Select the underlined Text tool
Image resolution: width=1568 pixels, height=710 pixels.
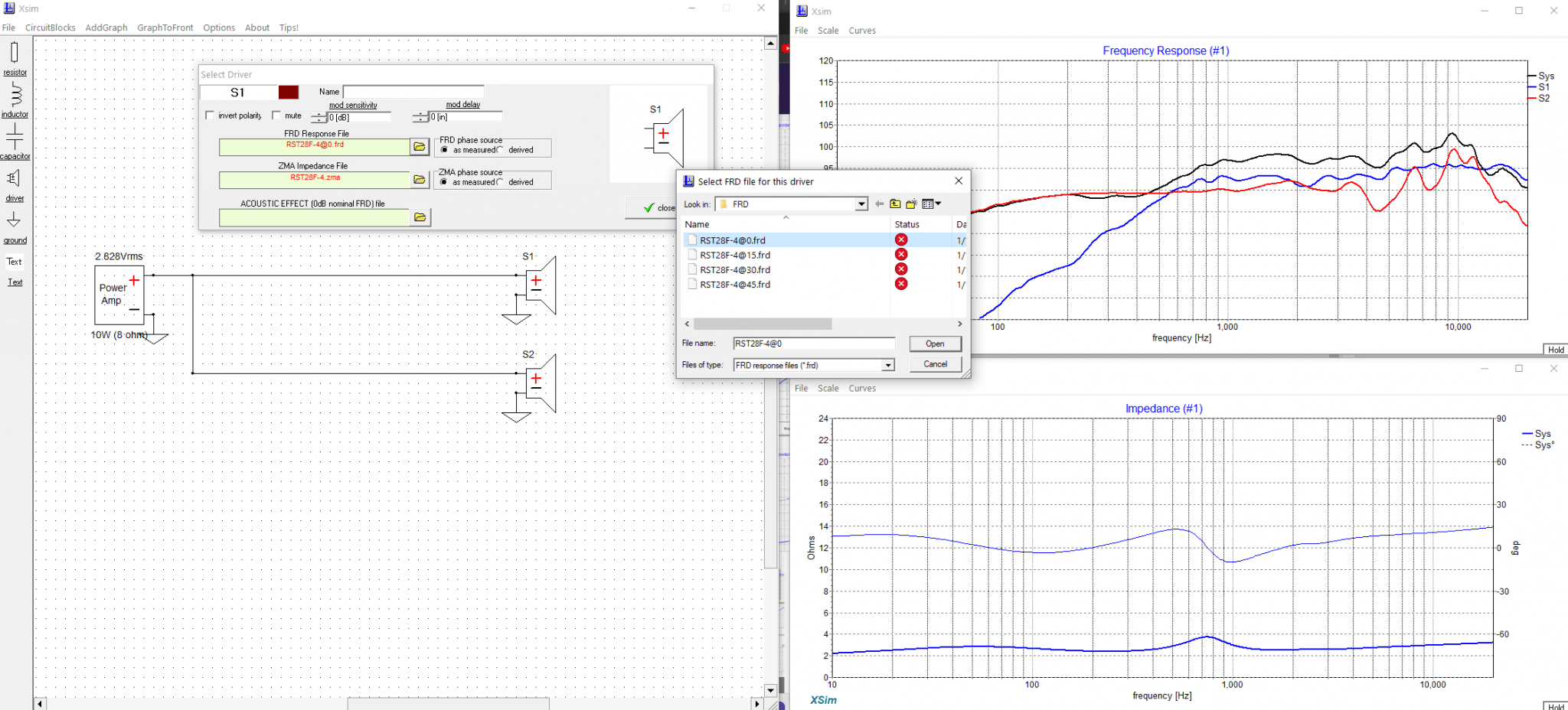coord(15,282)
